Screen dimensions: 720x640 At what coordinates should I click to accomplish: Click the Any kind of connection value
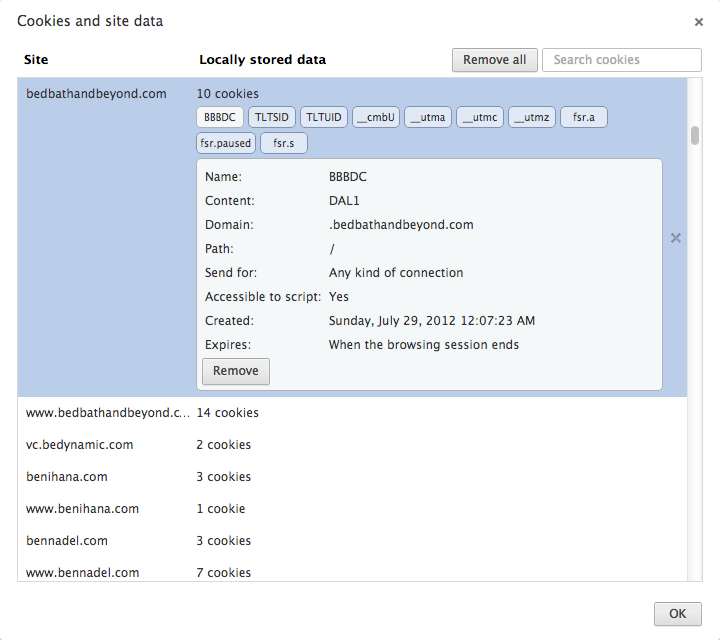click(x=396, y=273)
